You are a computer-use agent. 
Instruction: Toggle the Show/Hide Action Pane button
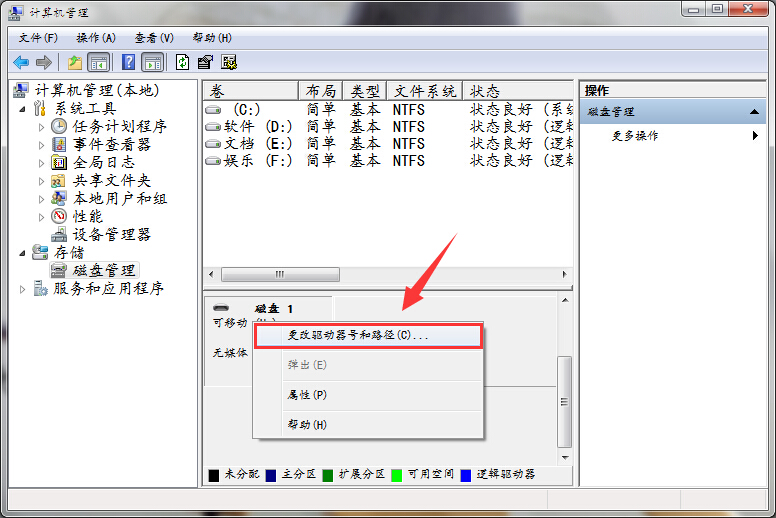point(152,62)
